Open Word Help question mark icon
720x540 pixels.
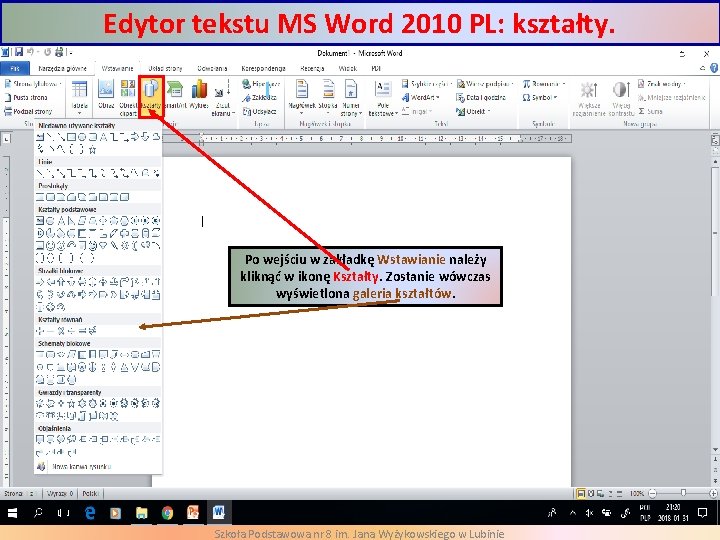tap(714, 68)
